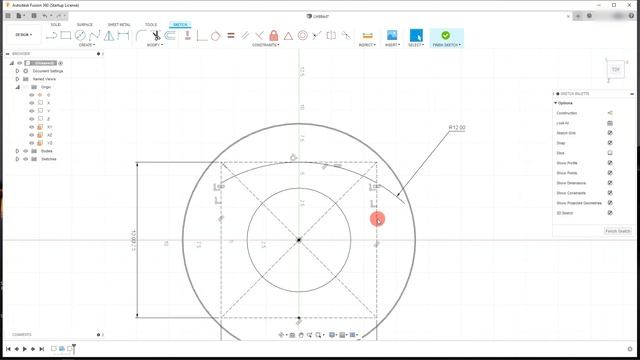Apply the Perpendicular constraint
Image resolution: width=640 pixels, height=360 pixels.
click(x=259, y=36)
